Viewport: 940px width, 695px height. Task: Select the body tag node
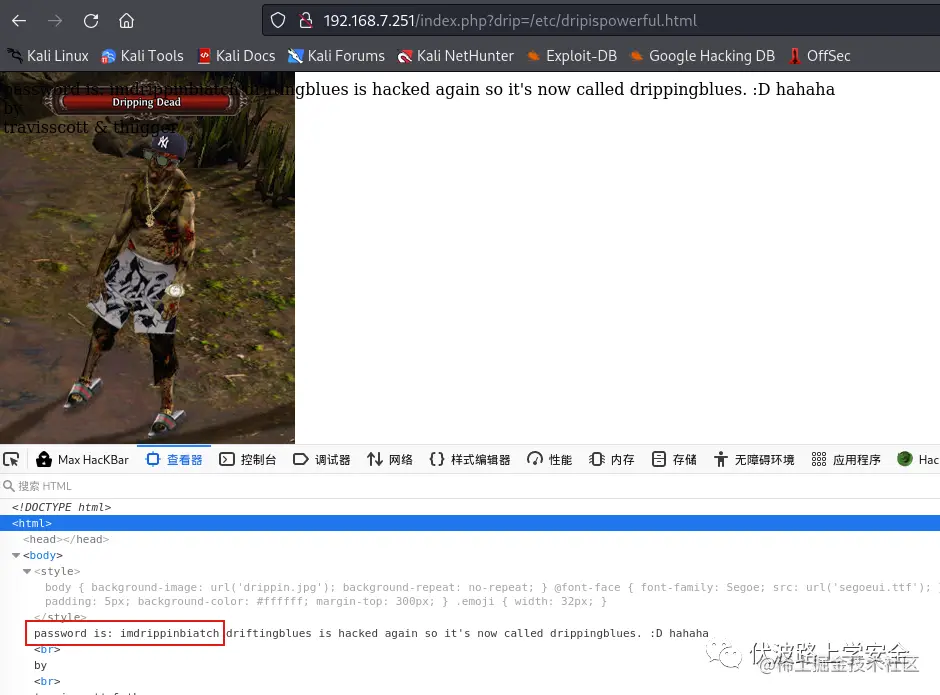(x=43, y=555)
